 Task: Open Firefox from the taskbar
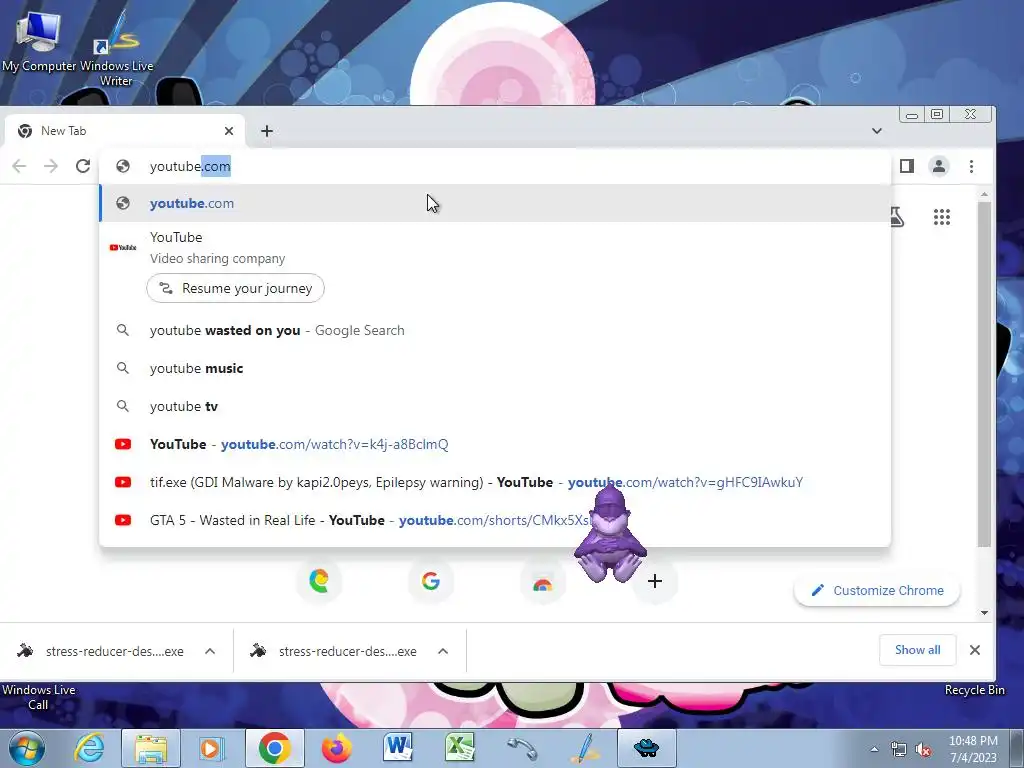pyautogui.click(x=336, y=748)
